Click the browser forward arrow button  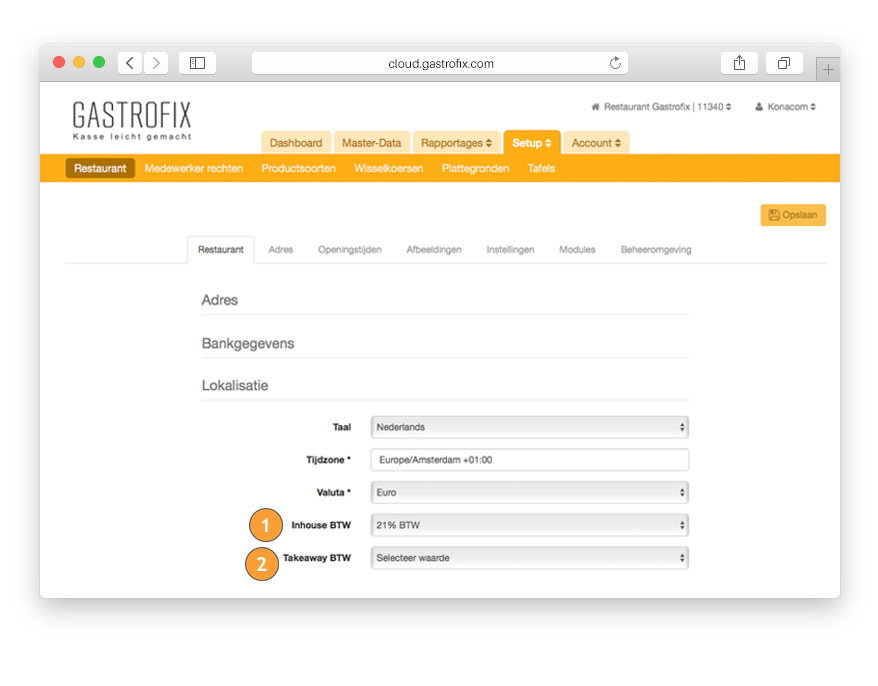click(156, 63)
